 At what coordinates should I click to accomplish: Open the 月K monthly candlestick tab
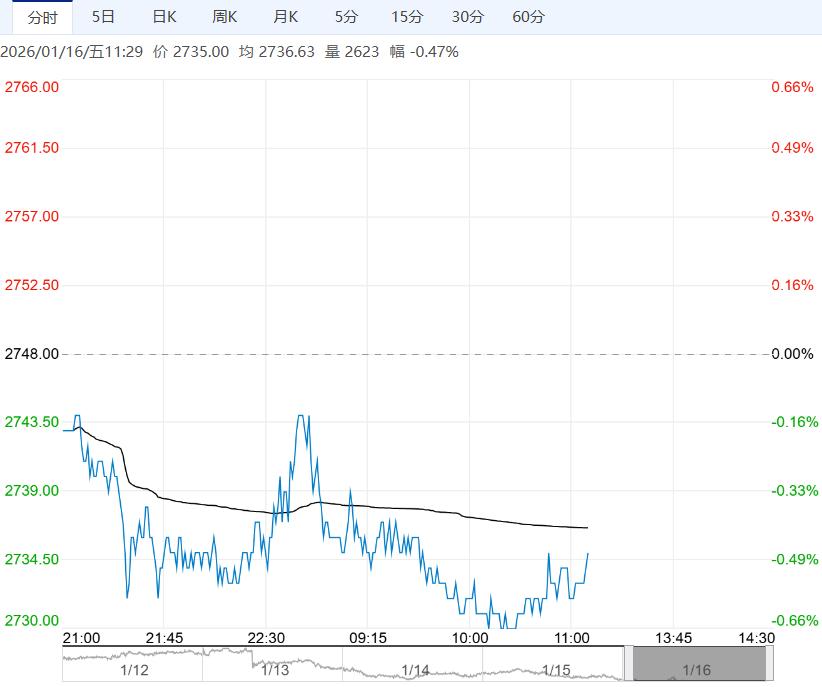[286, 17]
